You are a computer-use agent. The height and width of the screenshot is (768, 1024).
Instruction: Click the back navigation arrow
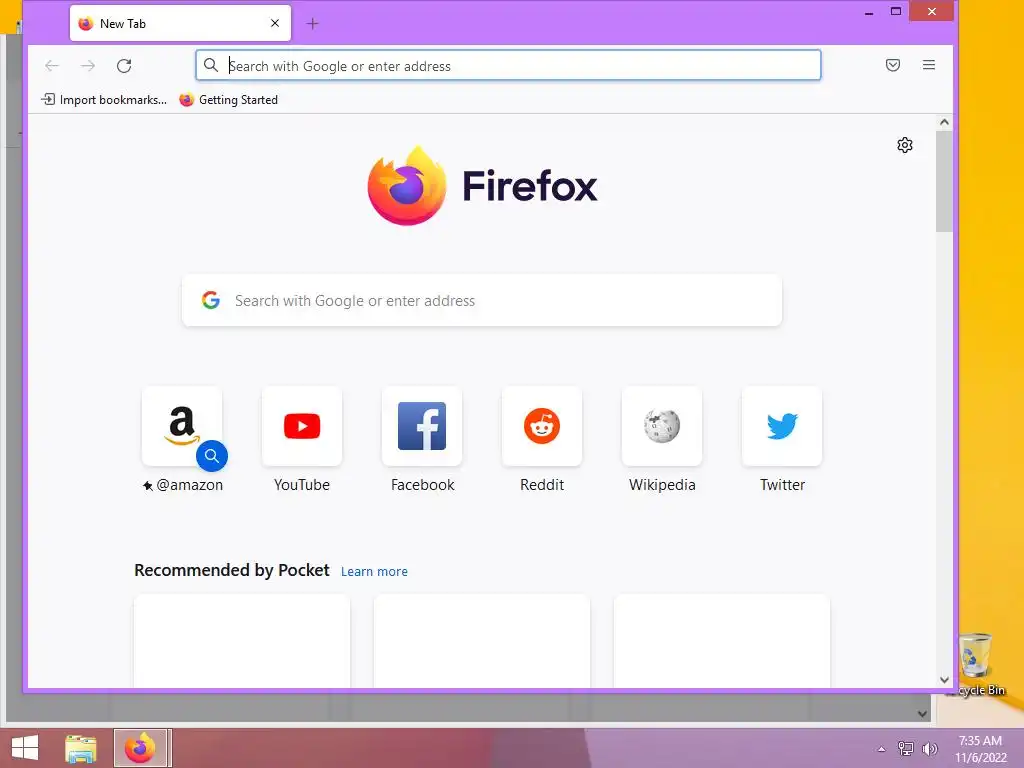[x=52, y=65]
